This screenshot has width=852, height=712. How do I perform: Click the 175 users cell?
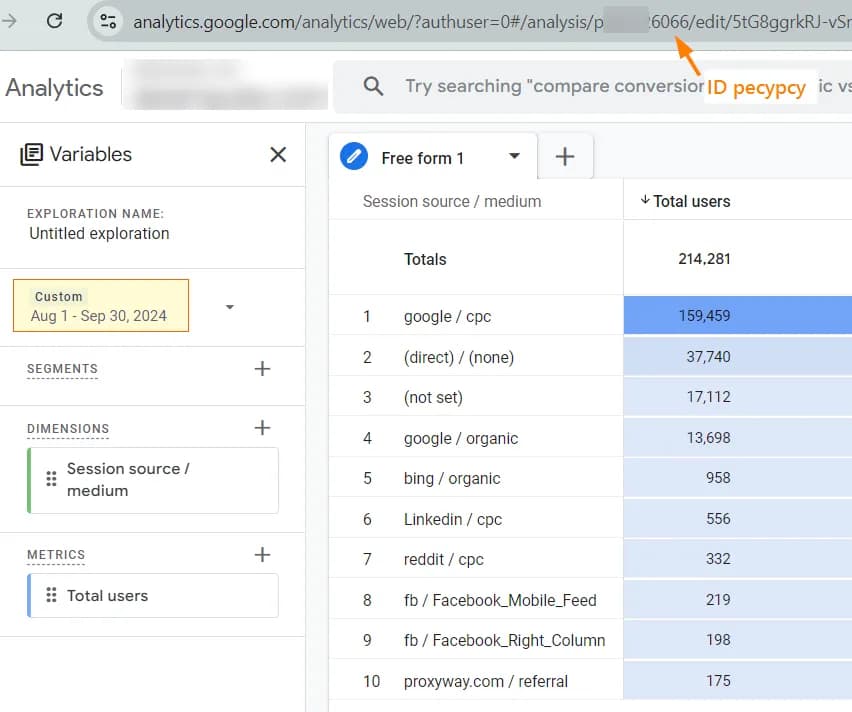tap(738, 680)
